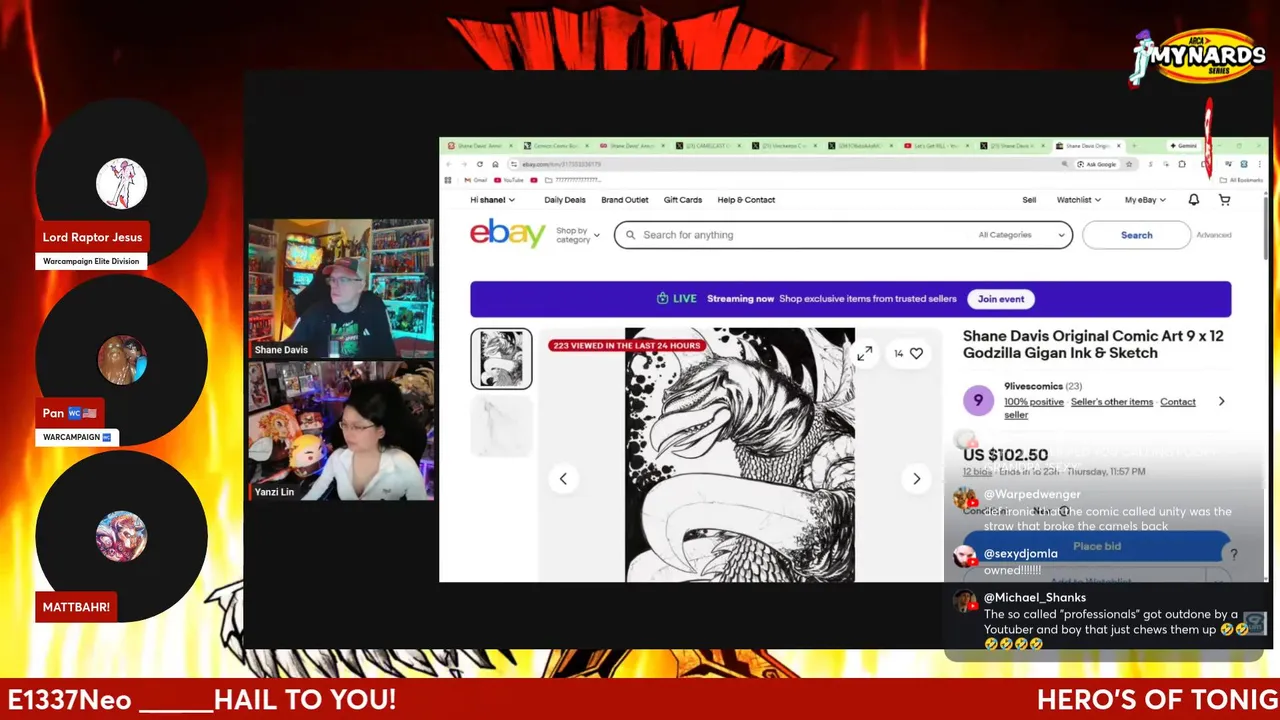Click the Gemini button in browser

(x=1183, y=146)
